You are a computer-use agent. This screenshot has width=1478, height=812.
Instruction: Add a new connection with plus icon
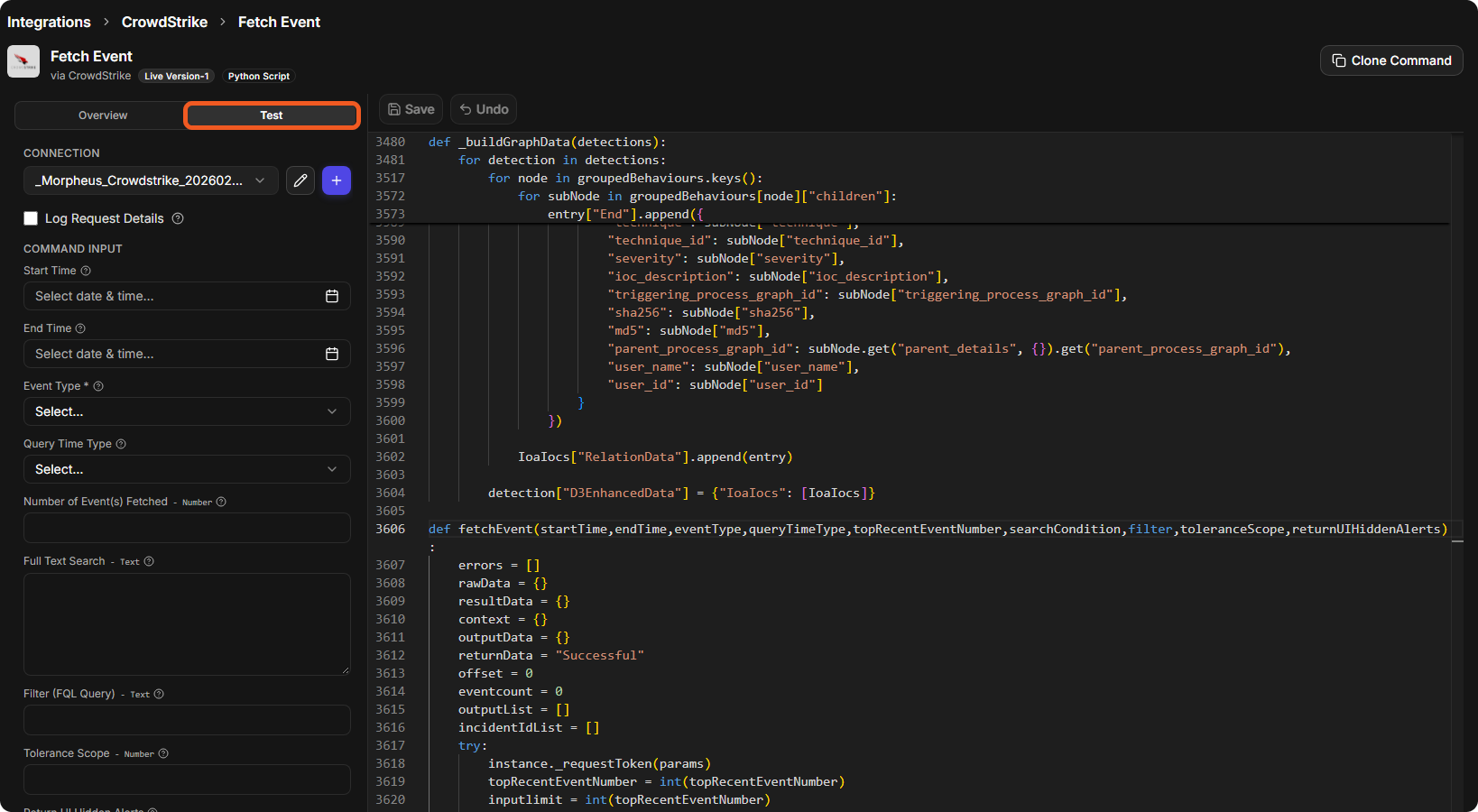337,180
